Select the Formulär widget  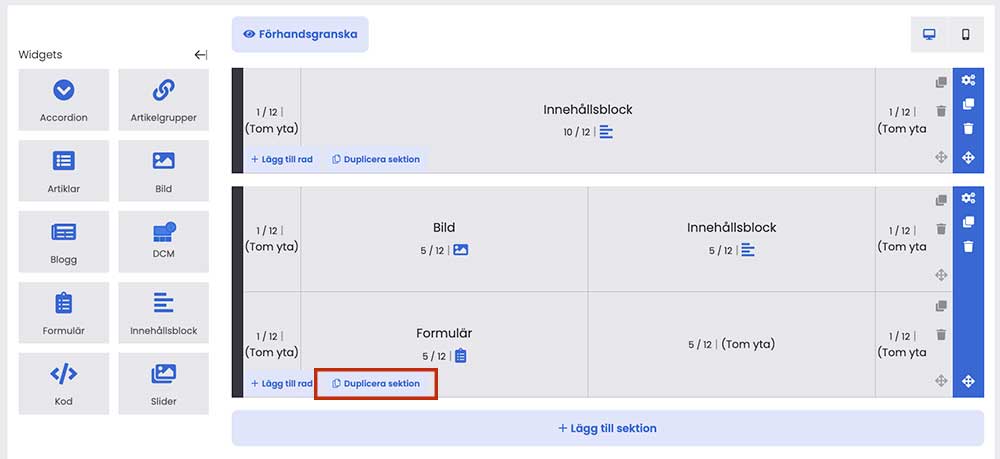(x=64, y=313)
